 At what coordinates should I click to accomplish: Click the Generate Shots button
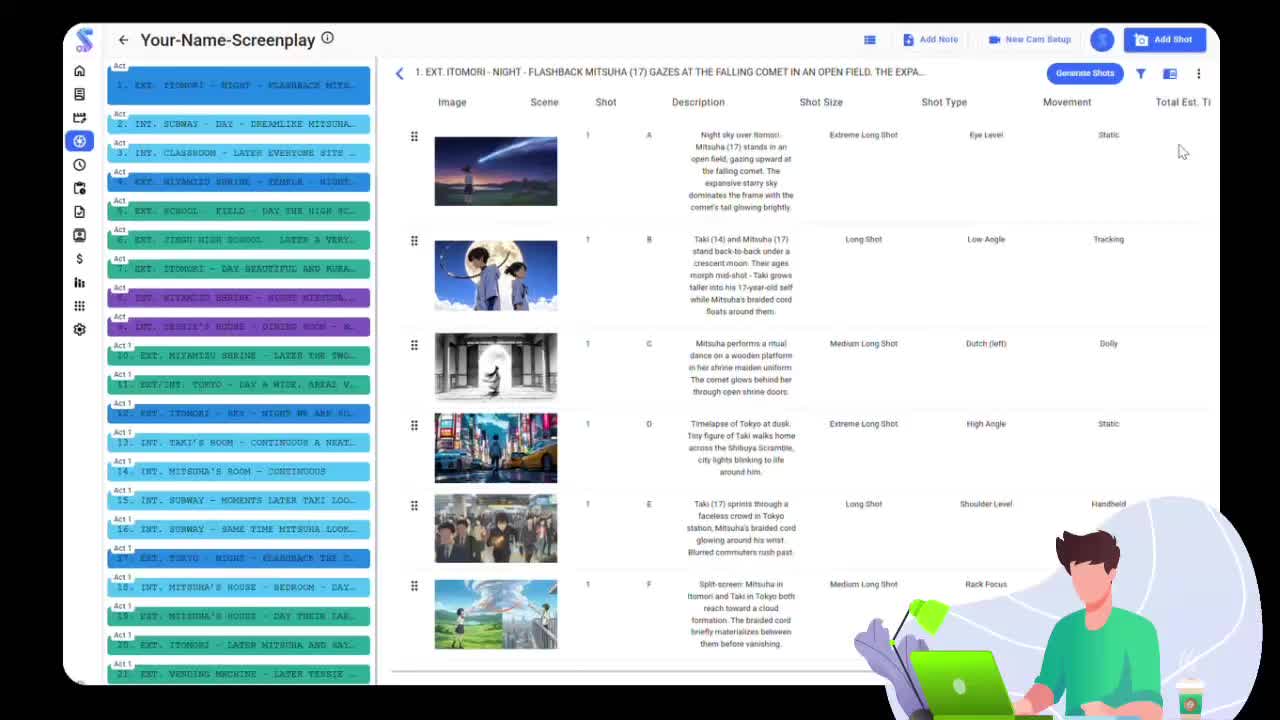click(1085, 73)
